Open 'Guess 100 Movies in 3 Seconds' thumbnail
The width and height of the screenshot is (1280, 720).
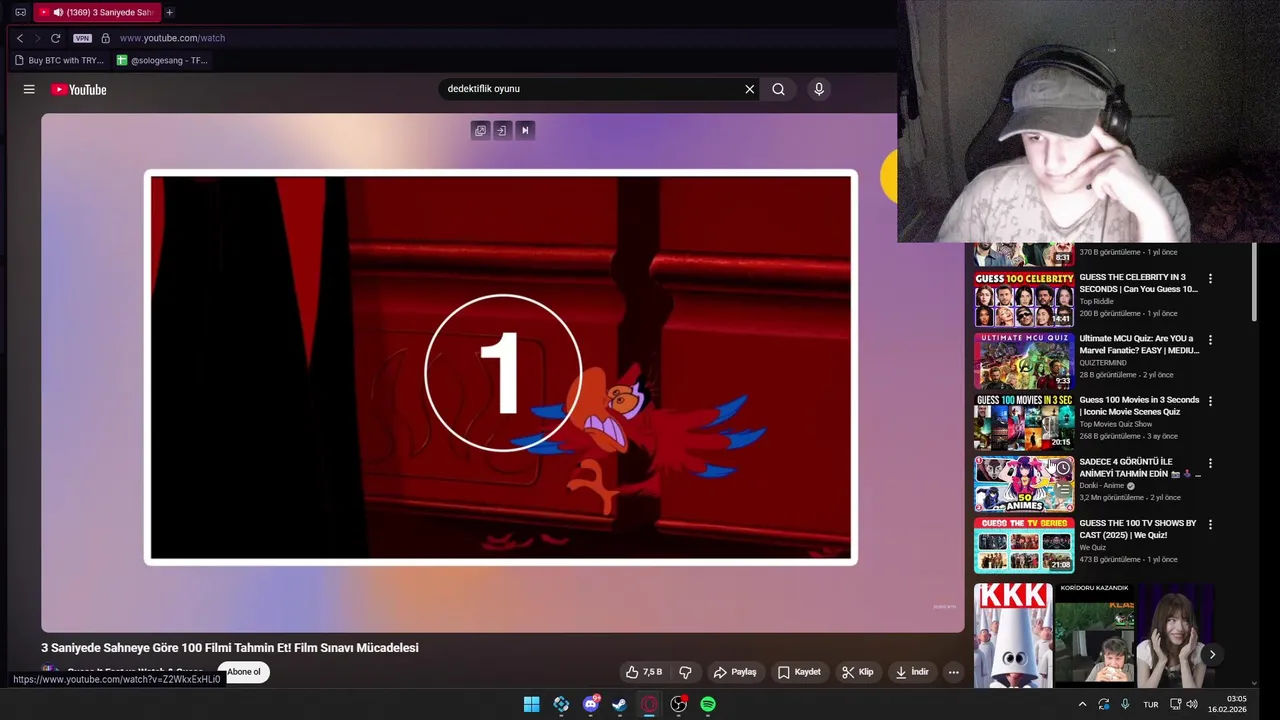(x=1024, y=422)
